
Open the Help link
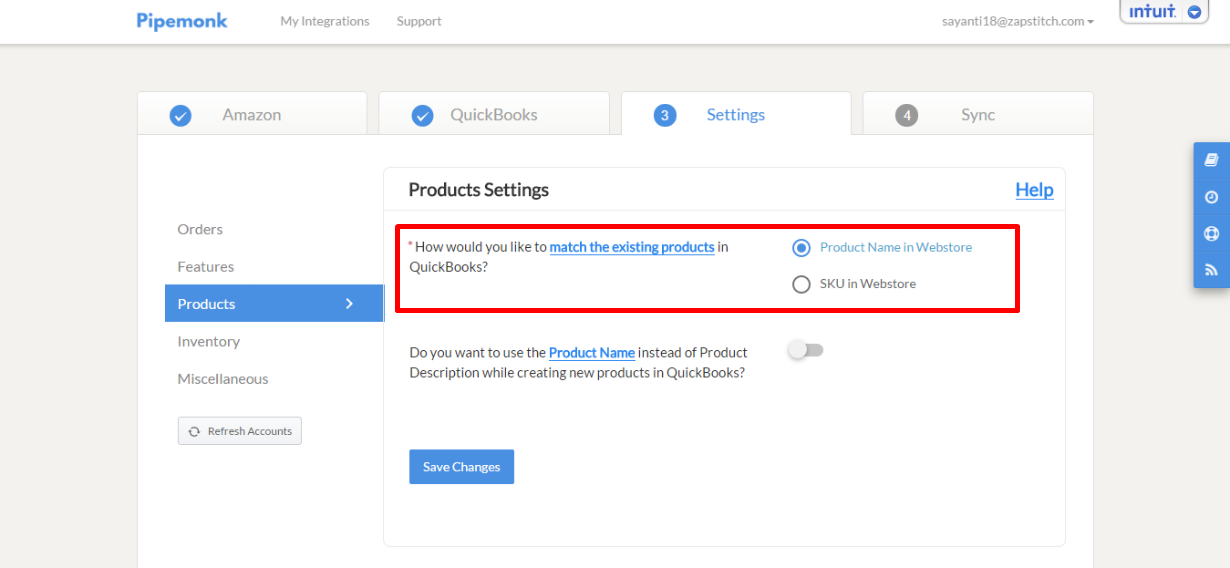[1034, 189]
